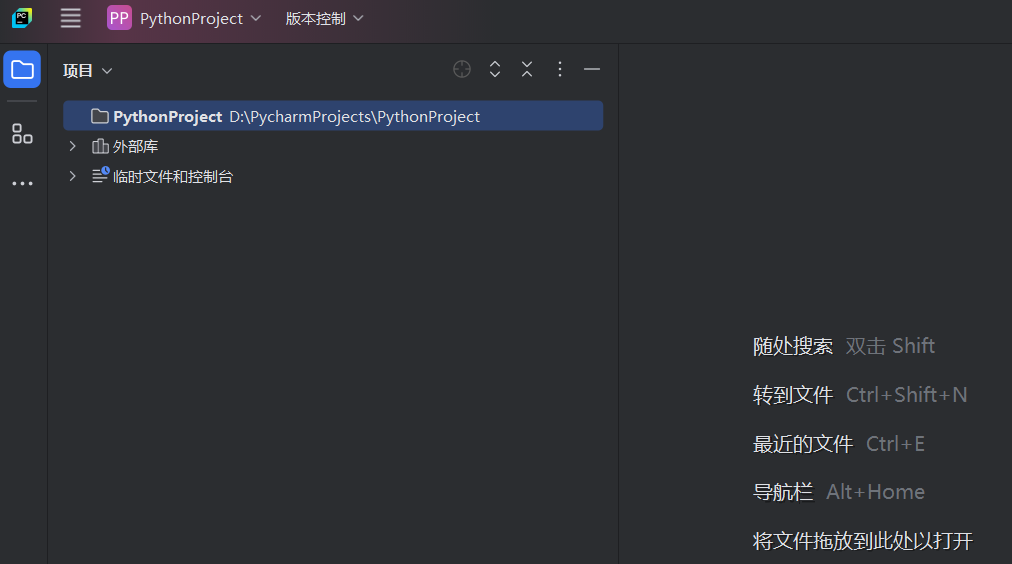Click the 临时文件和控制台 scratch icon
The height and width of the screenshot is (564, 1012).
(100, 175)
